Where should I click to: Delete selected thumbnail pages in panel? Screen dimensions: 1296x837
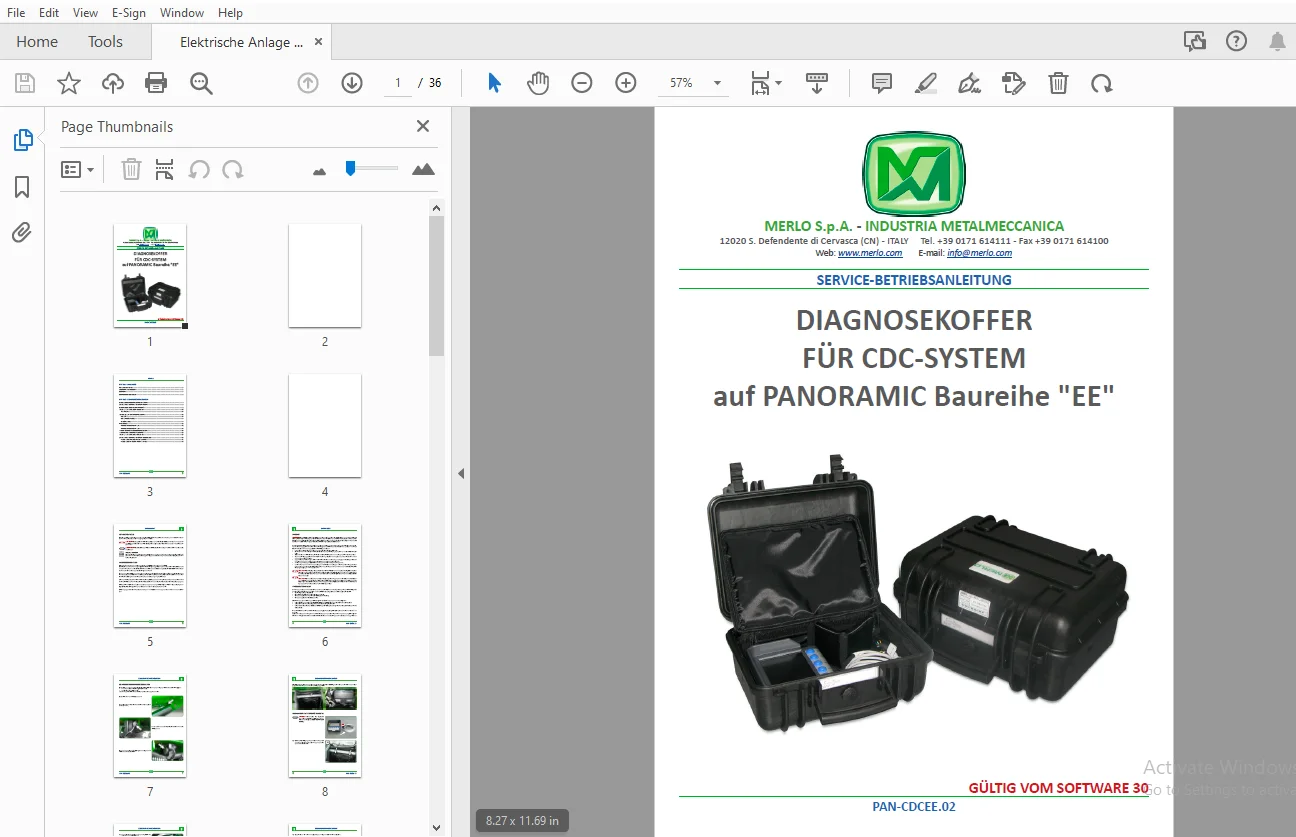131,169
